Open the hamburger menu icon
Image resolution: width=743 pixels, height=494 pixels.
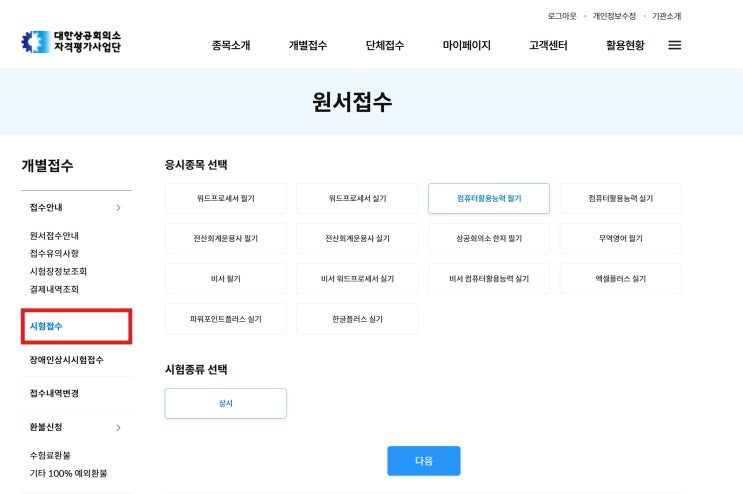click(674, 45)
